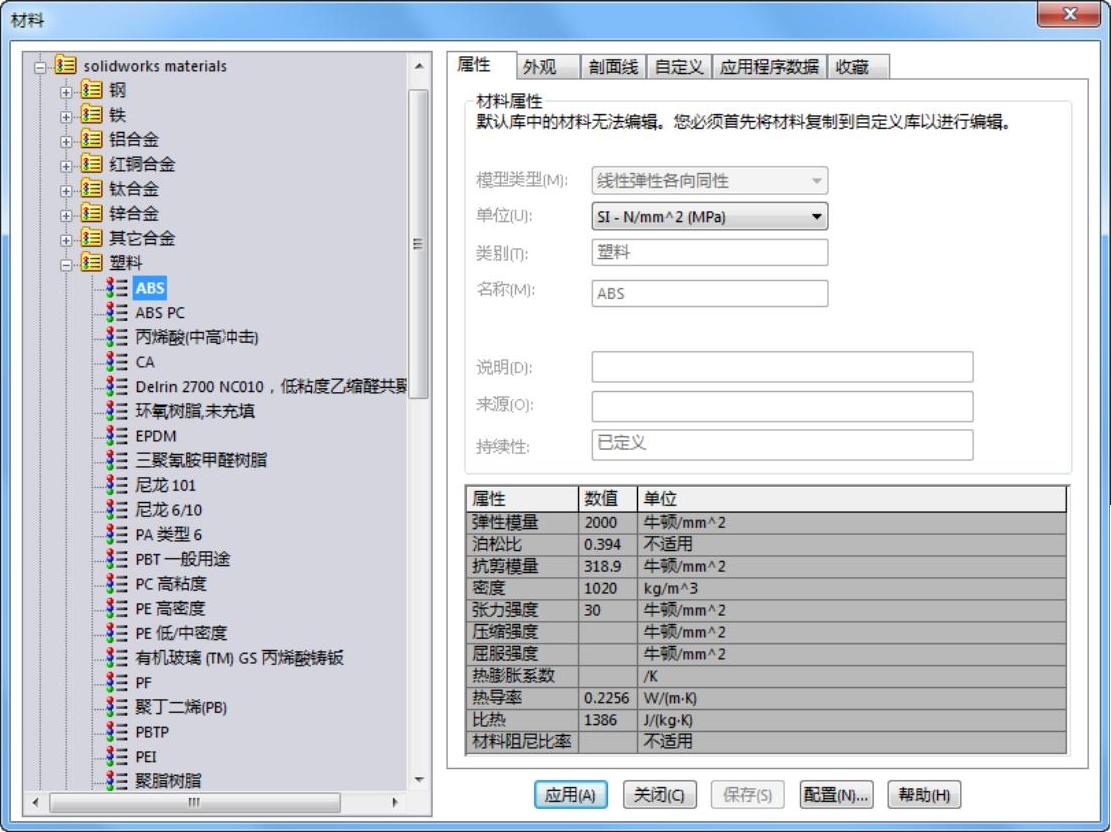Click the 帮助(H) button
Viewport: 1111px width, 832px height.
tap(924, 795)
